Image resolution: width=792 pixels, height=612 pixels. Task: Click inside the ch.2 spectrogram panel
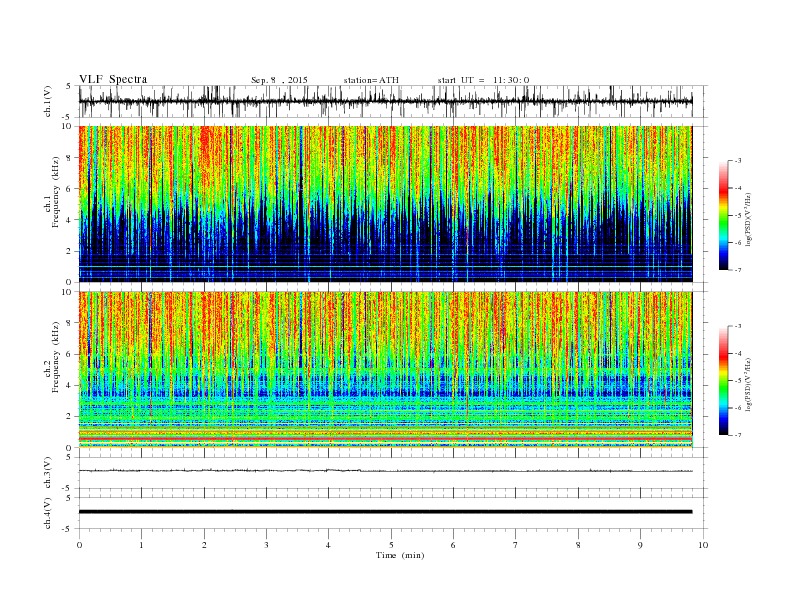click(x=385, y=370)
